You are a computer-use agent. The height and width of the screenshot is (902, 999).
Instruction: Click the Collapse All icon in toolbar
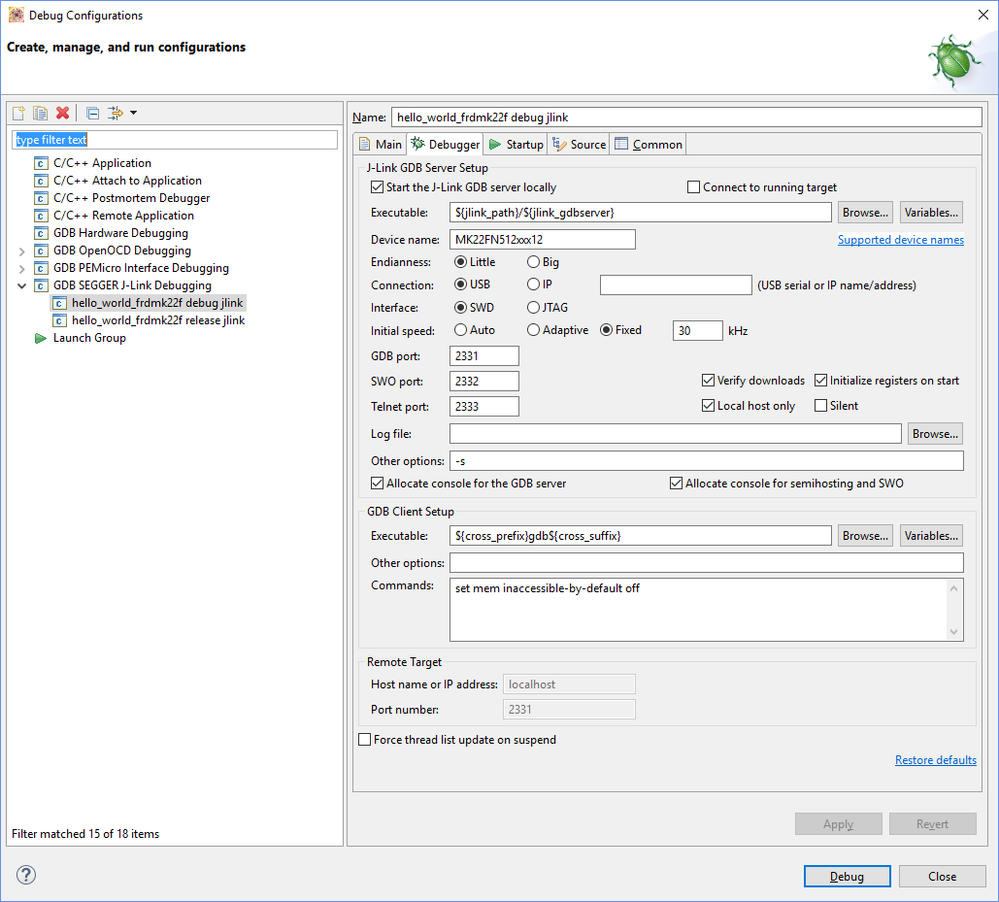(93, 113)
